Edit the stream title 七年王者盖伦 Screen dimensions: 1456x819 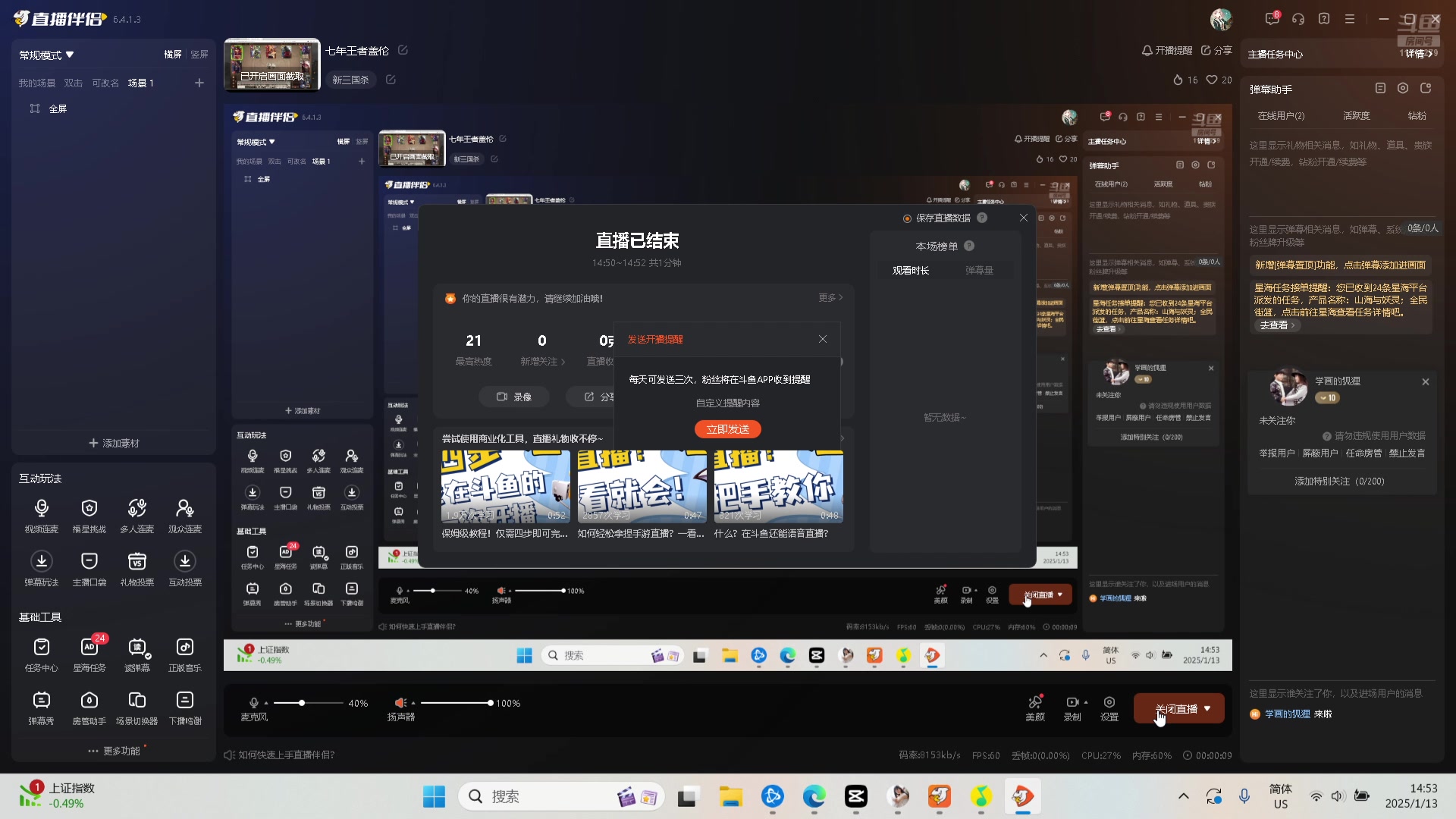pyautogui.click(x=403, y=50)
